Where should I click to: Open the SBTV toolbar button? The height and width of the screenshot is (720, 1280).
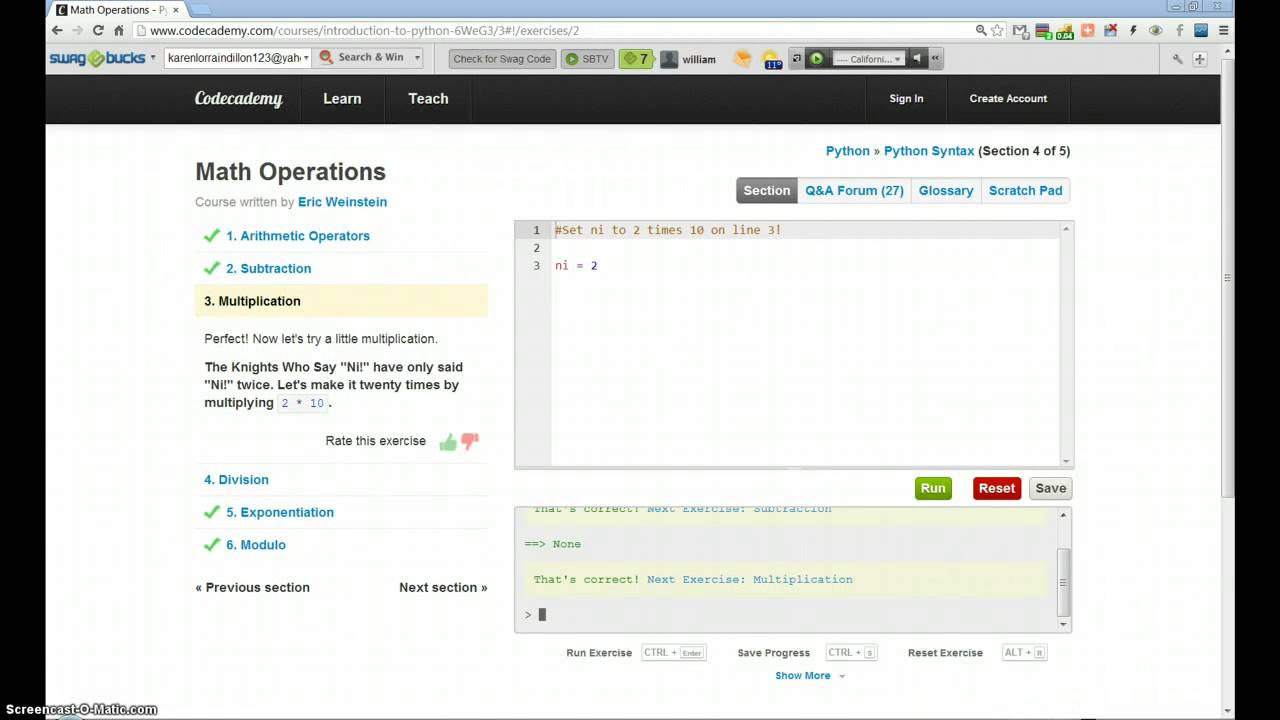[587, 59]
